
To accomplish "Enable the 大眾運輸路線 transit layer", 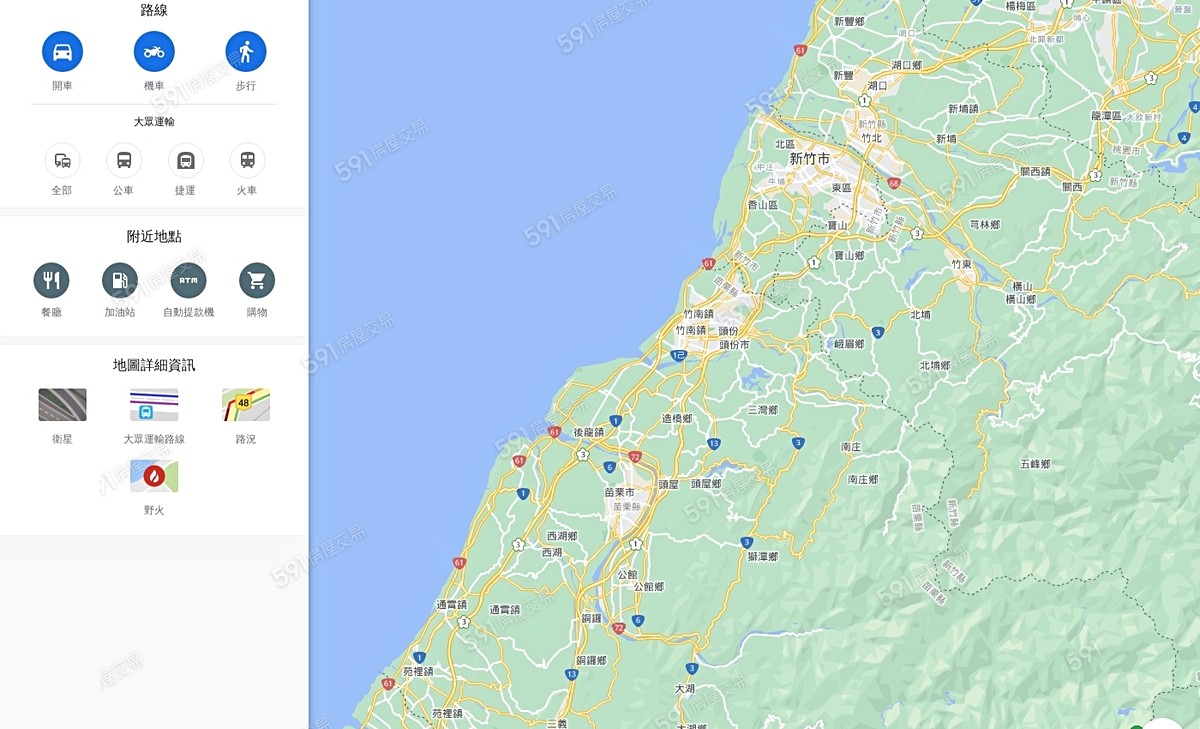I will pyautogui.click(x=154, y=405).
